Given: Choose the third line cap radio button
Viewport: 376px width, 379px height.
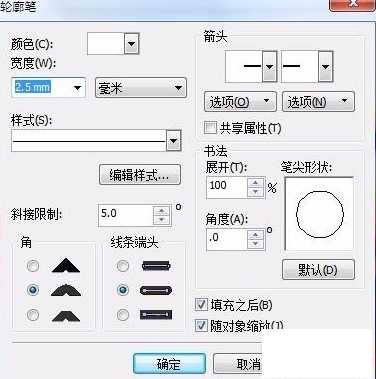Looking at the screenshot, I should click(x=123, y=315).
